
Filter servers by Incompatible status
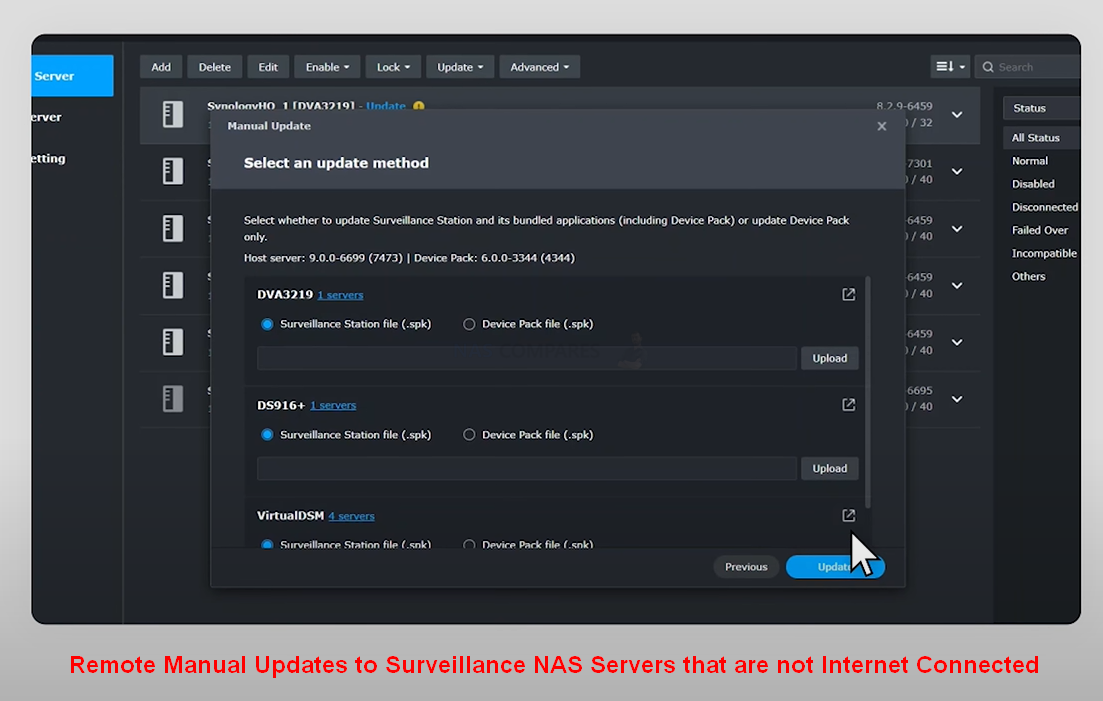click(x=1044, y=253)
